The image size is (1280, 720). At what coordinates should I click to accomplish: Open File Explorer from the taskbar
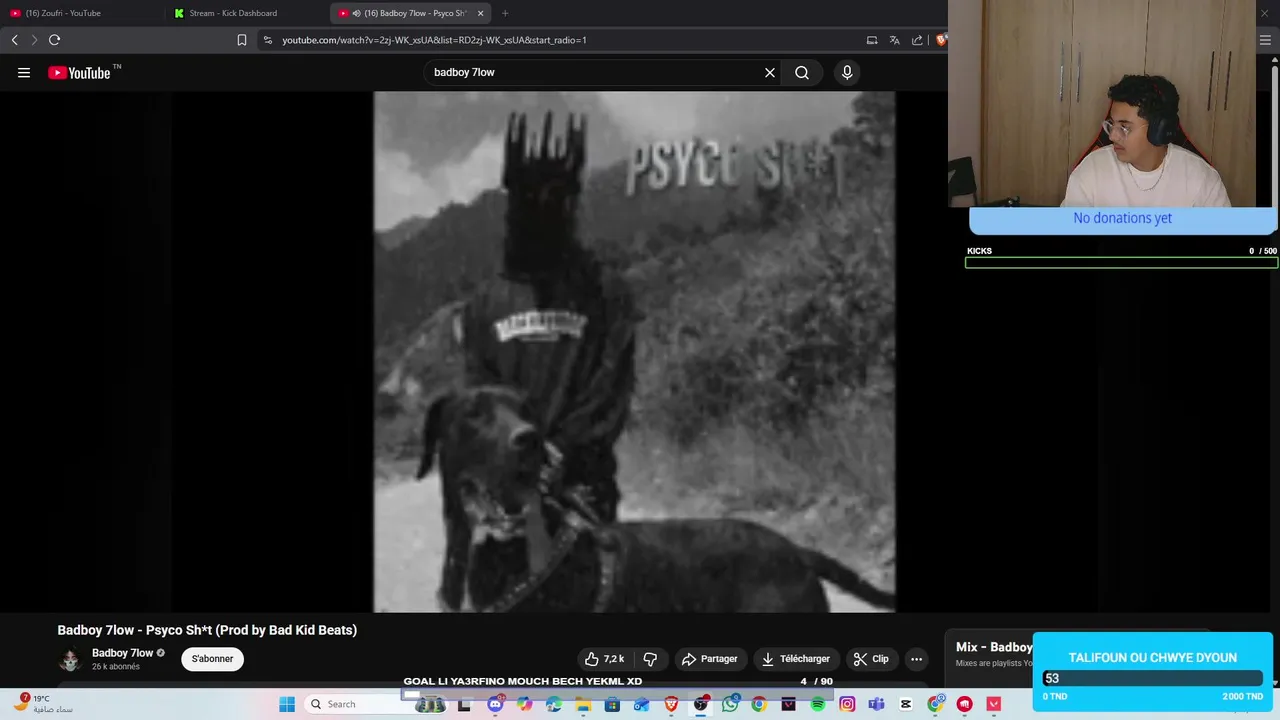583,704
